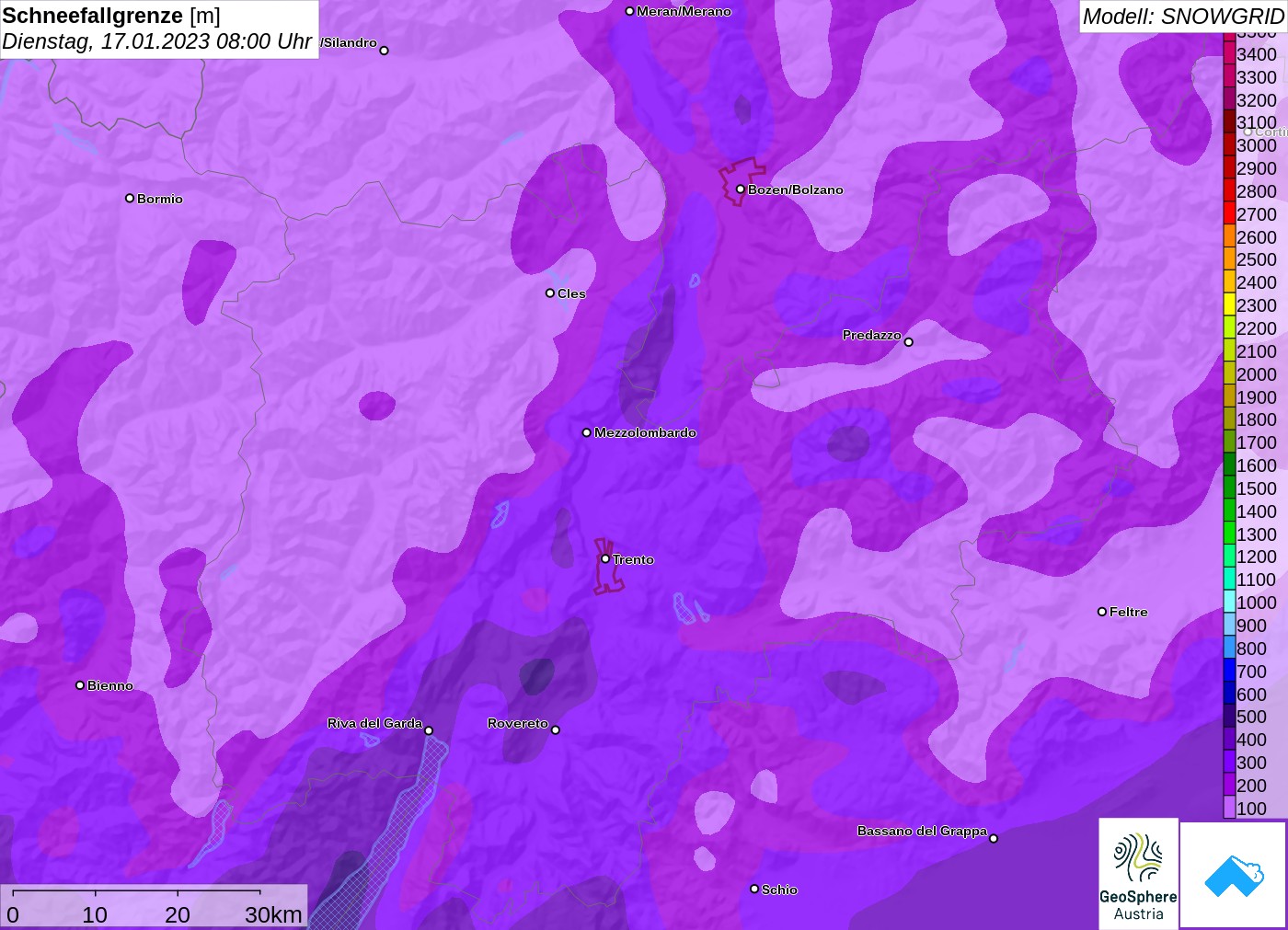Click the 3000 value in legend

(x=1257, y=145)
